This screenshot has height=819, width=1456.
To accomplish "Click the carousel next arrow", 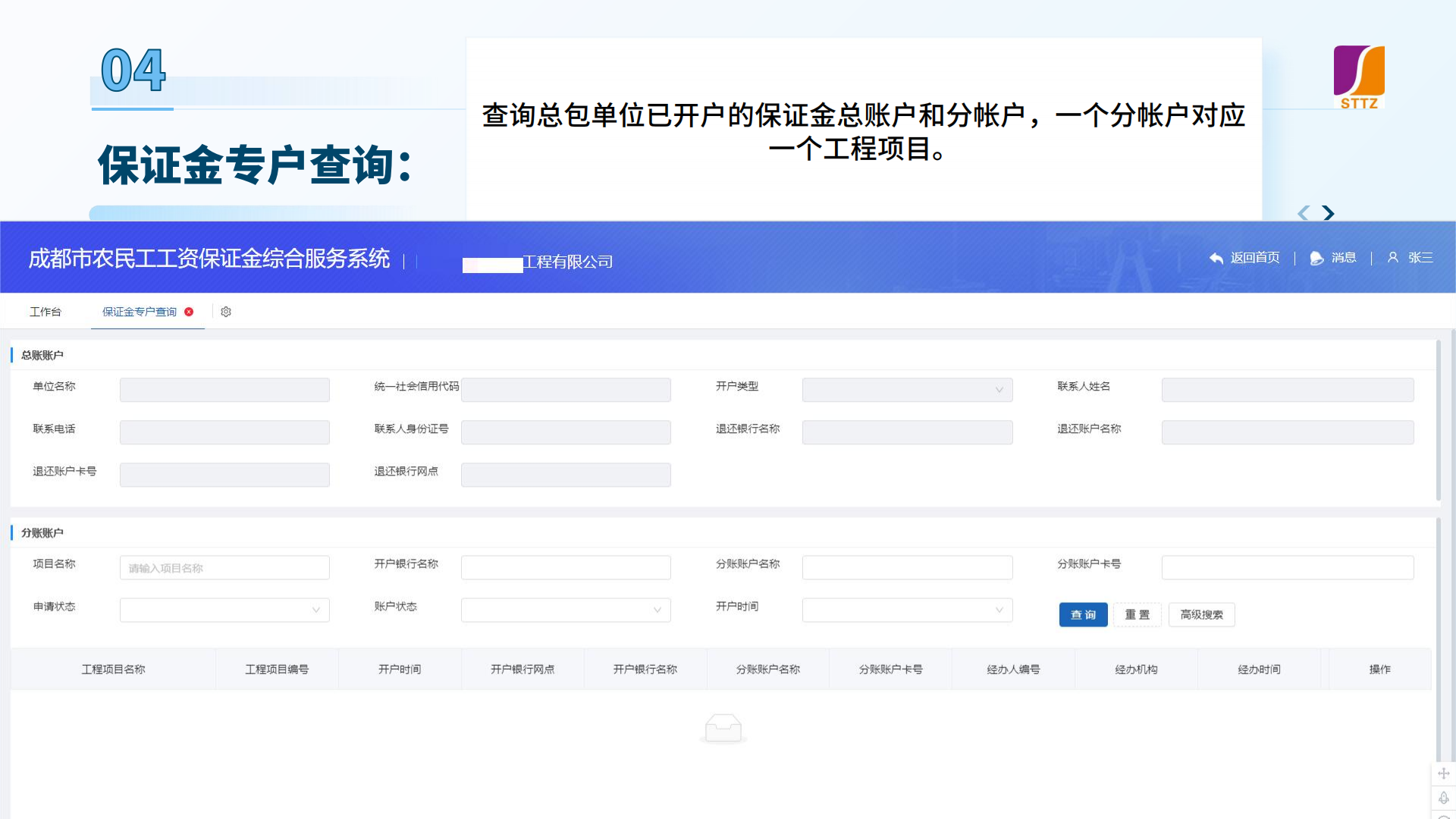I will pyautogui.click(x=1328, y=214).
